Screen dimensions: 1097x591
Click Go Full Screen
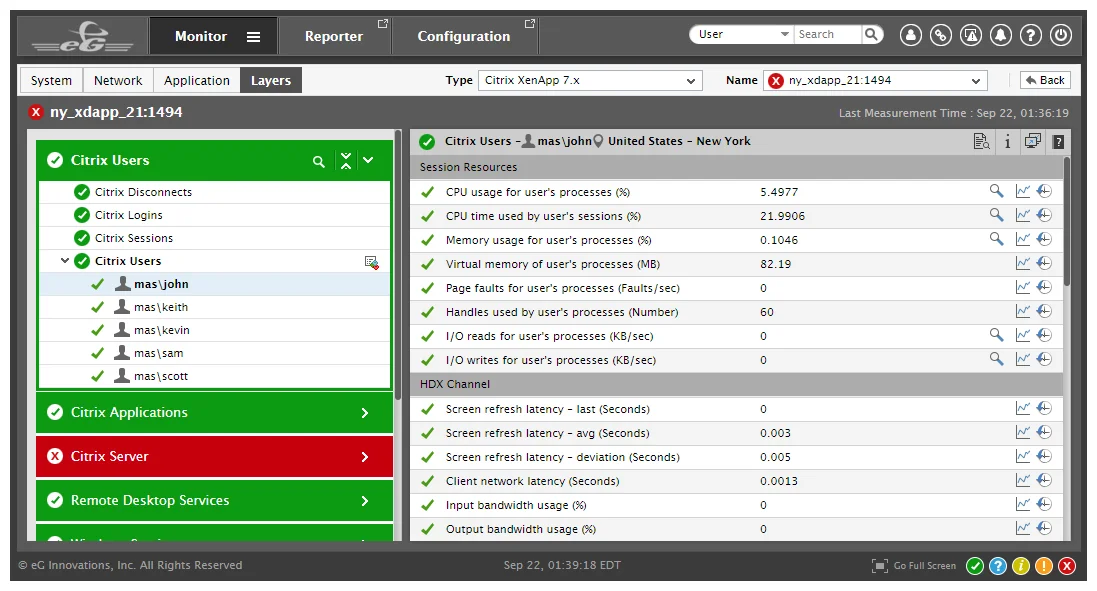pos(914,566)
